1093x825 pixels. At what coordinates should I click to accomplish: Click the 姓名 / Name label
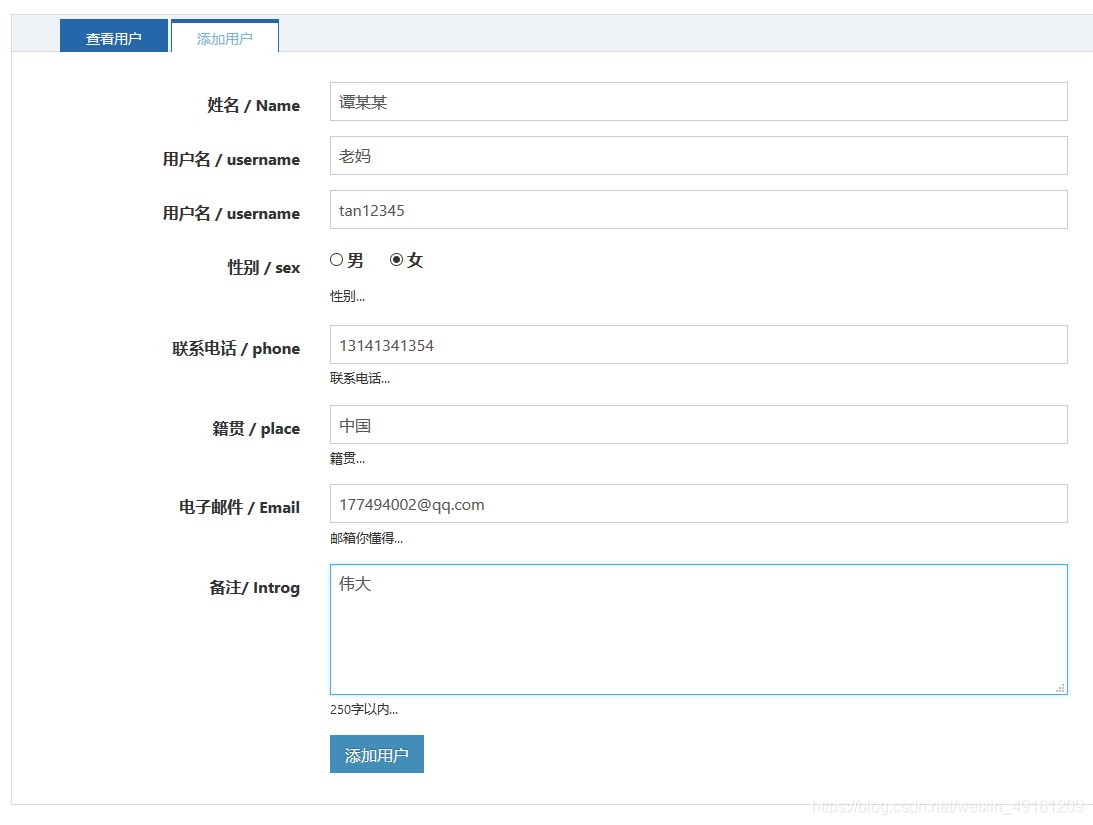pos(253,105)
